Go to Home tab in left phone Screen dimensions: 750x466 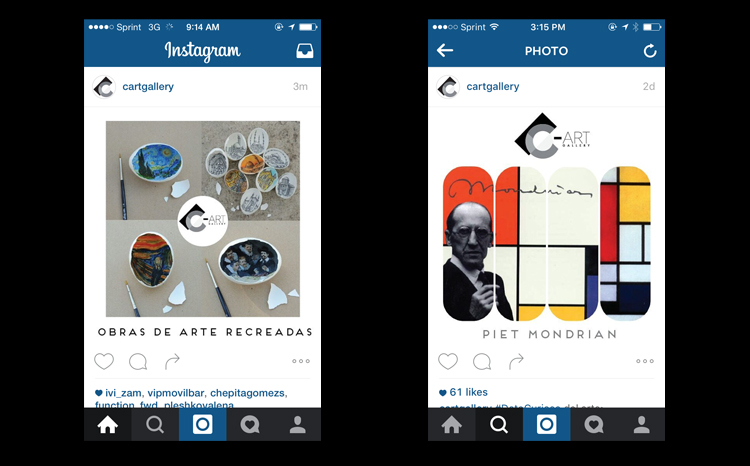click(108, 425)
